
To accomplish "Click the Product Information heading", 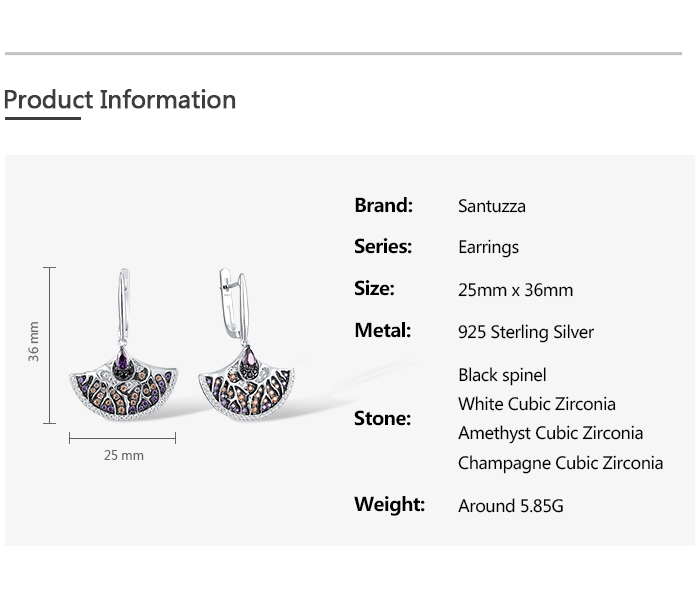I will 120,100.
